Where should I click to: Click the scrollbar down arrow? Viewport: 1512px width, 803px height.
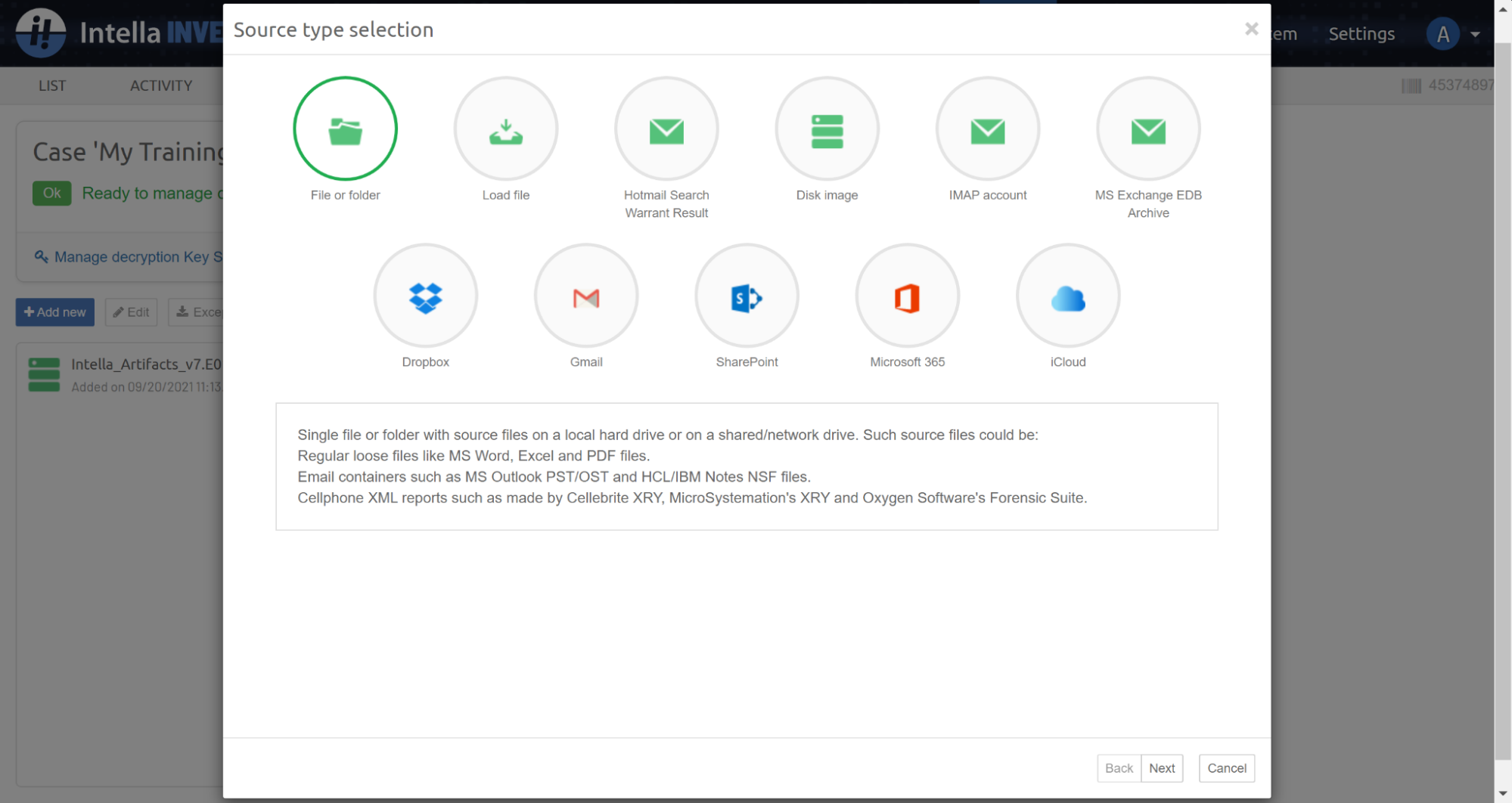(x=1502, y=793)
